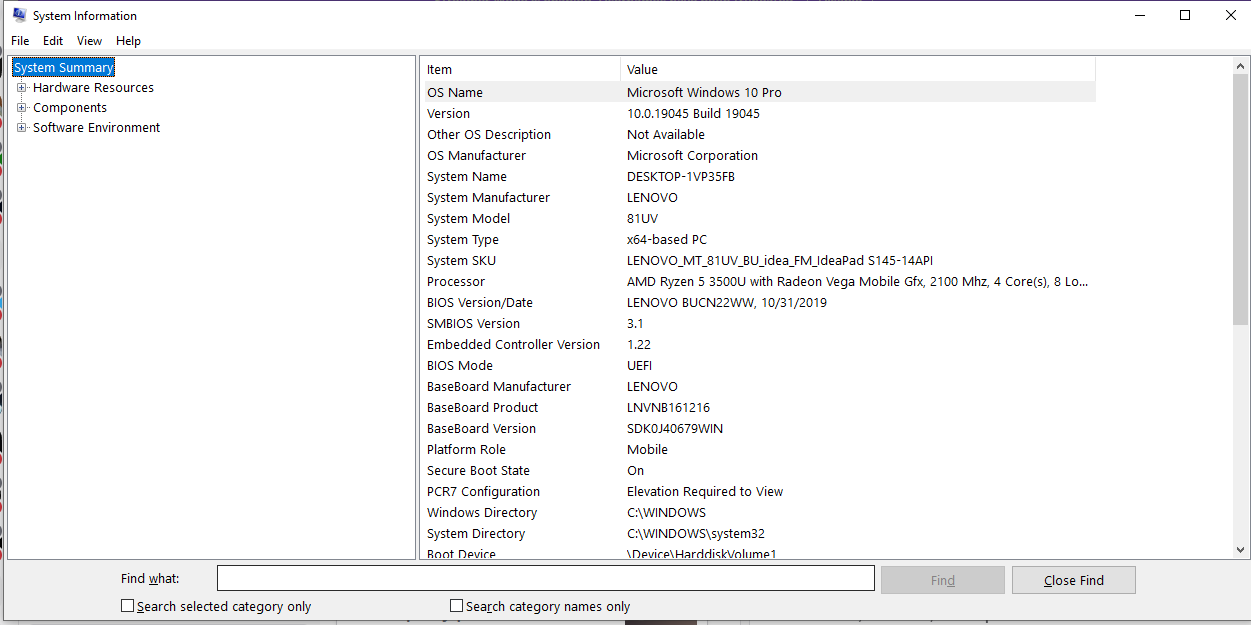This screenshot has height=625, width=1251.
Task: Click the details pane scroll down arrow
Action: 1241,550
